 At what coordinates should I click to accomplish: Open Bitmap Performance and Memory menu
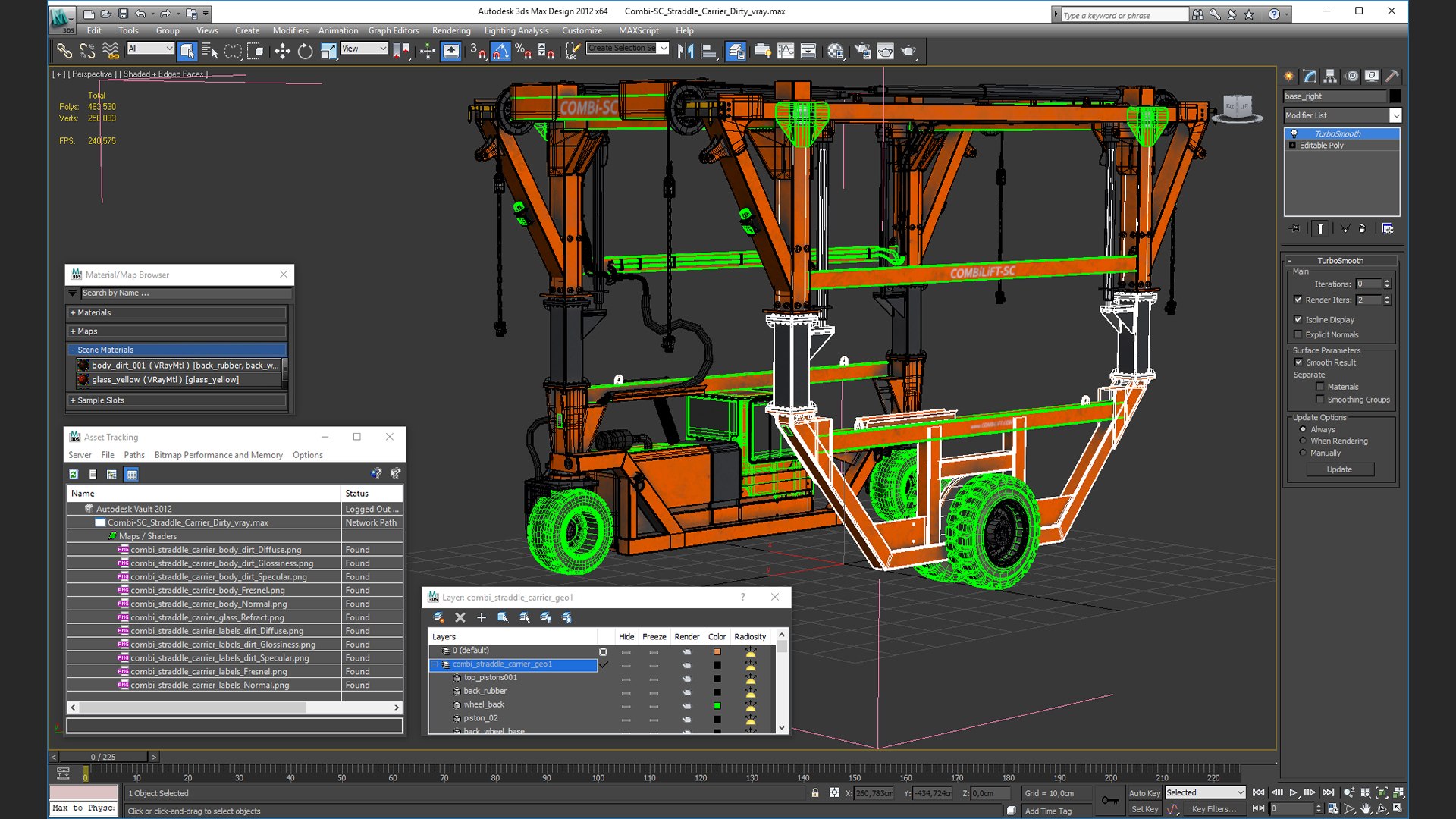click(x=218, y=455)
